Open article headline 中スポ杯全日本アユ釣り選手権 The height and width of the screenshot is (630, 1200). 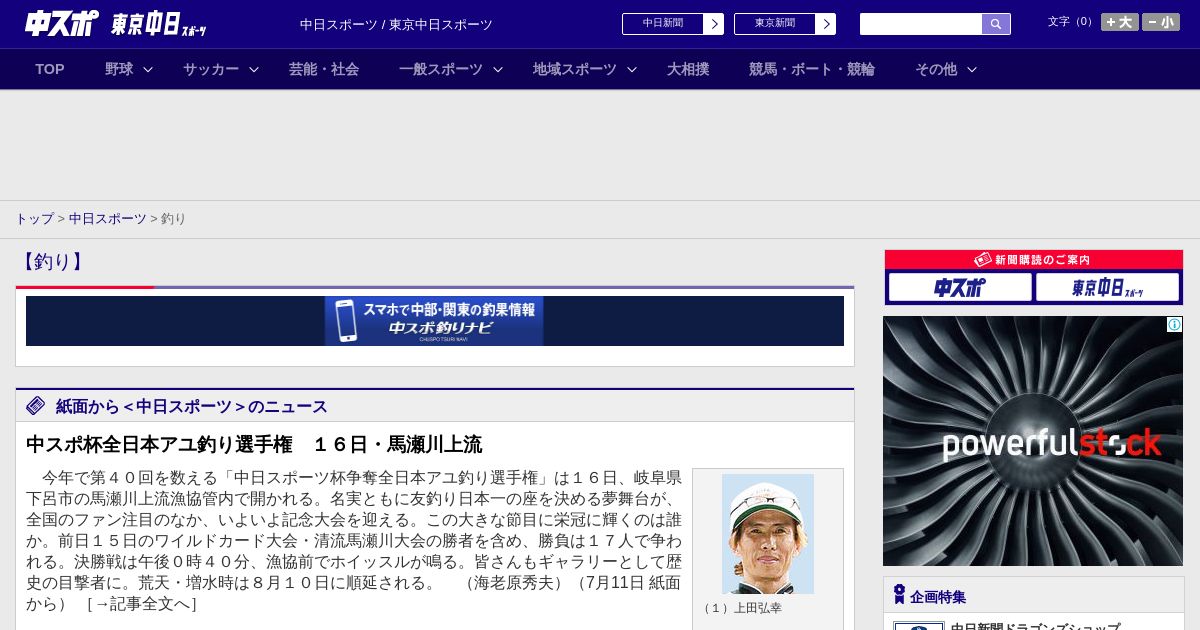coord(254,444)
